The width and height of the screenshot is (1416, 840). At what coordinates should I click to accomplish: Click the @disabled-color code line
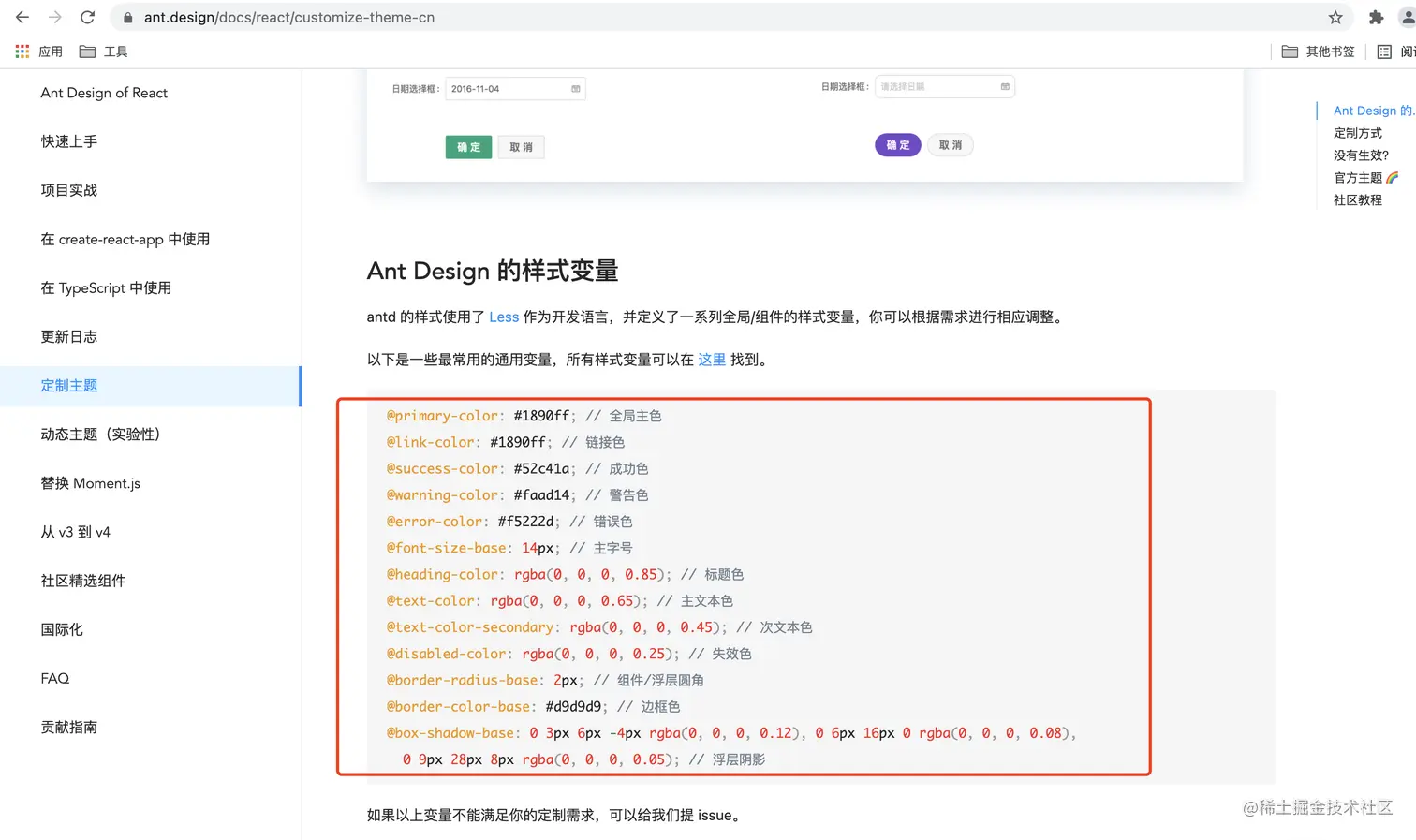[568, 654]
